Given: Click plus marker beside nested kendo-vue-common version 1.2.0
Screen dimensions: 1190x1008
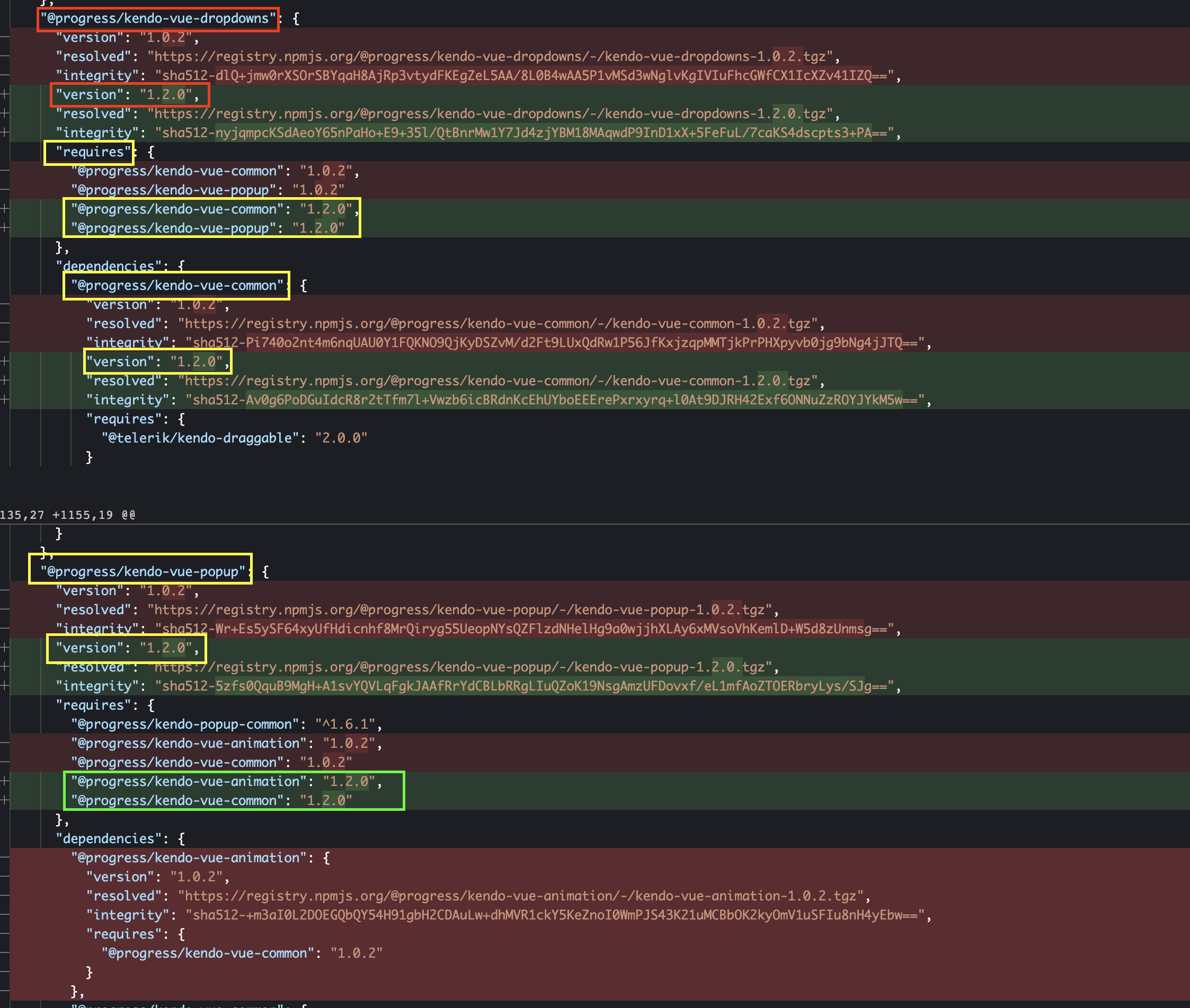Looking at the screenshot, I should [5, 361].
